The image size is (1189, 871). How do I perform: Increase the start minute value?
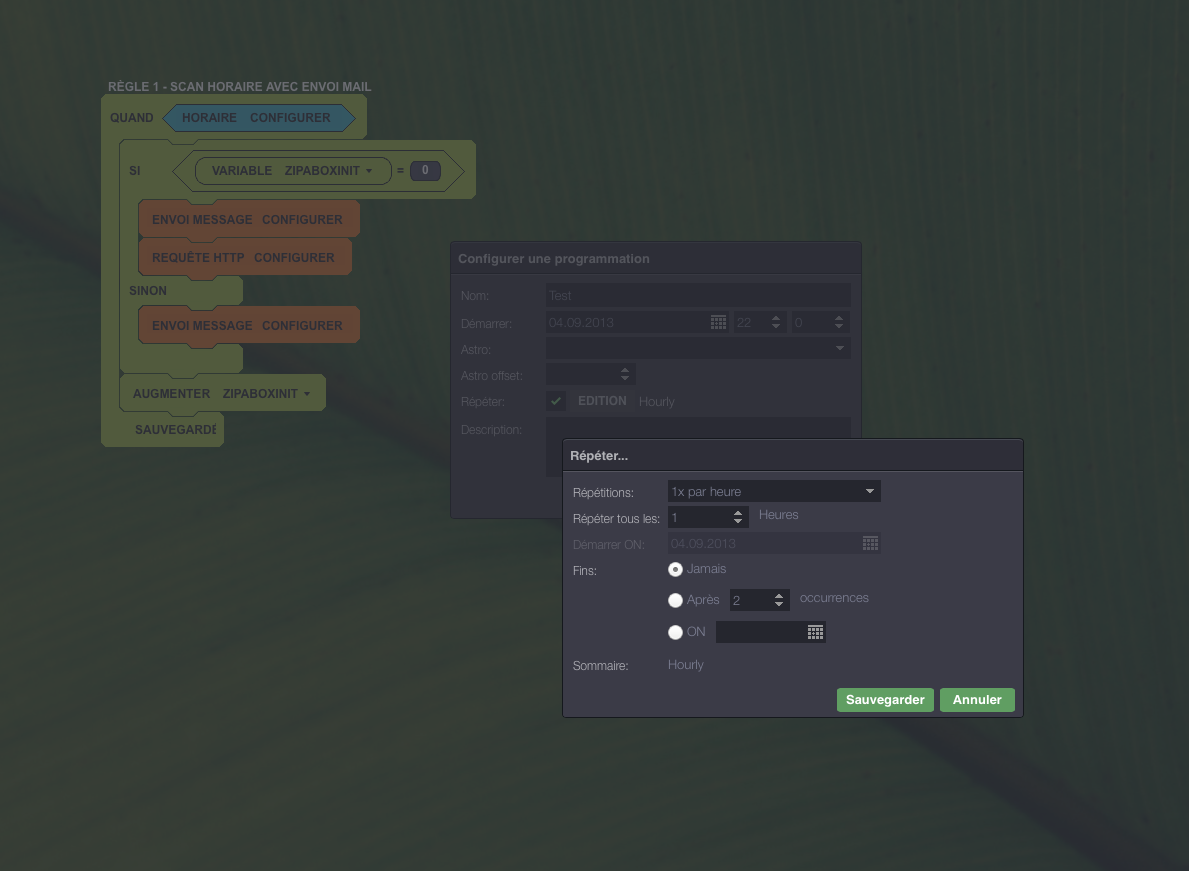tap(839, 318)
